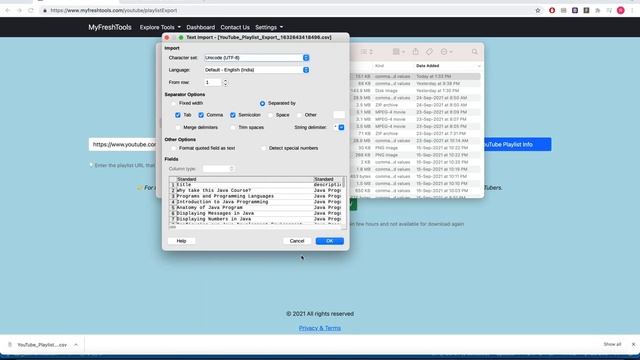Click the browser back arrow

7,10
